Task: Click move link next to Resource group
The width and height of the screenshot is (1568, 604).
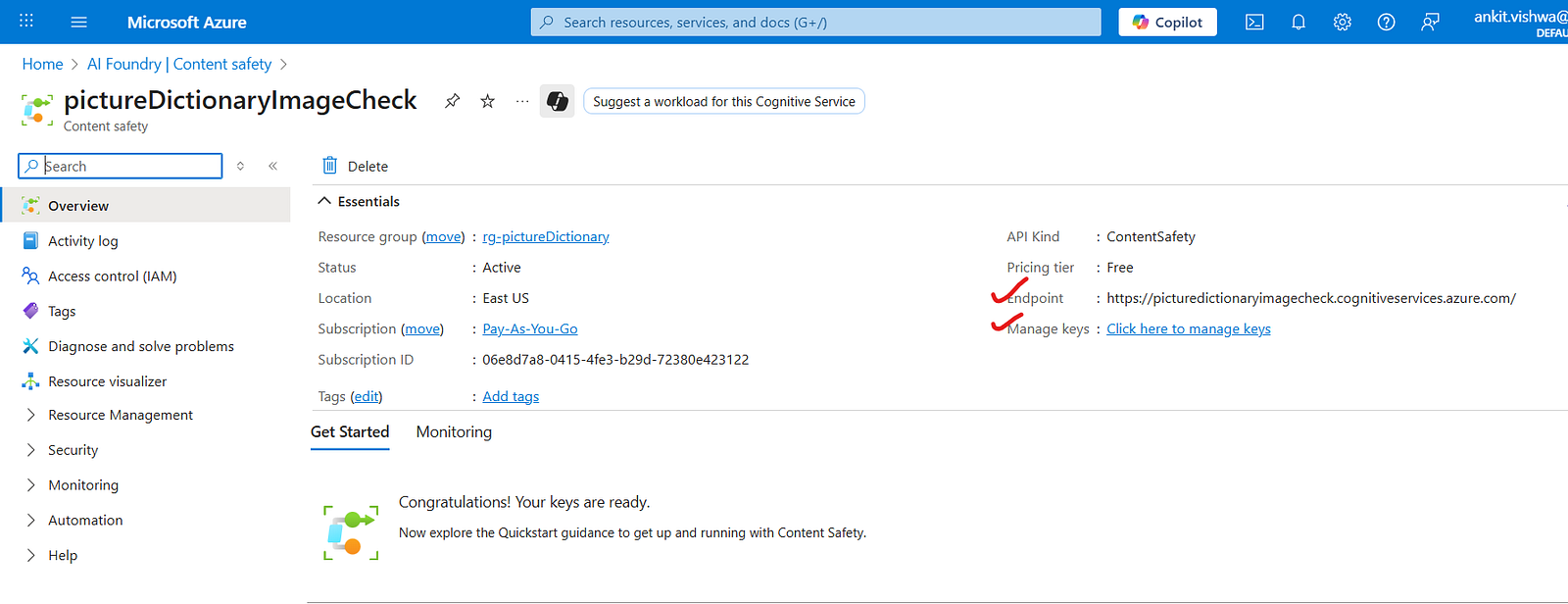Action: [x=444, y=237]
